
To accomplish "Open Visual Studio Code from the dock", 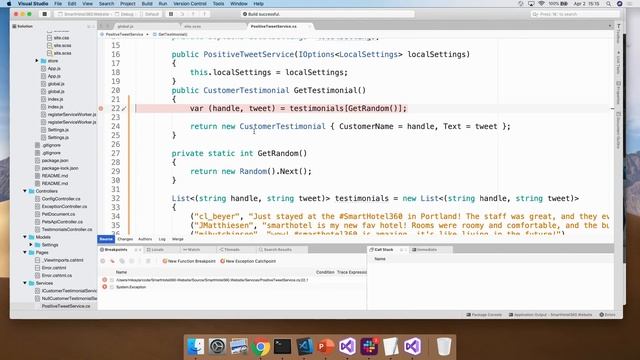I will click(x=304, y=347).
